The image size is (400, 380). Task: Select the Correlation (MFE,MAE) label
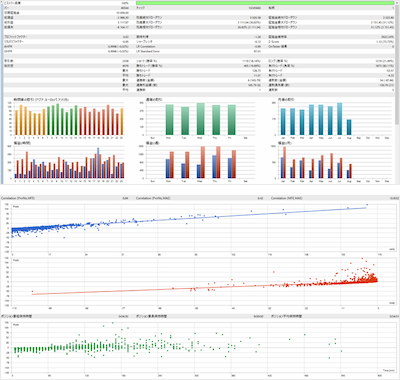tap(287, 198)
